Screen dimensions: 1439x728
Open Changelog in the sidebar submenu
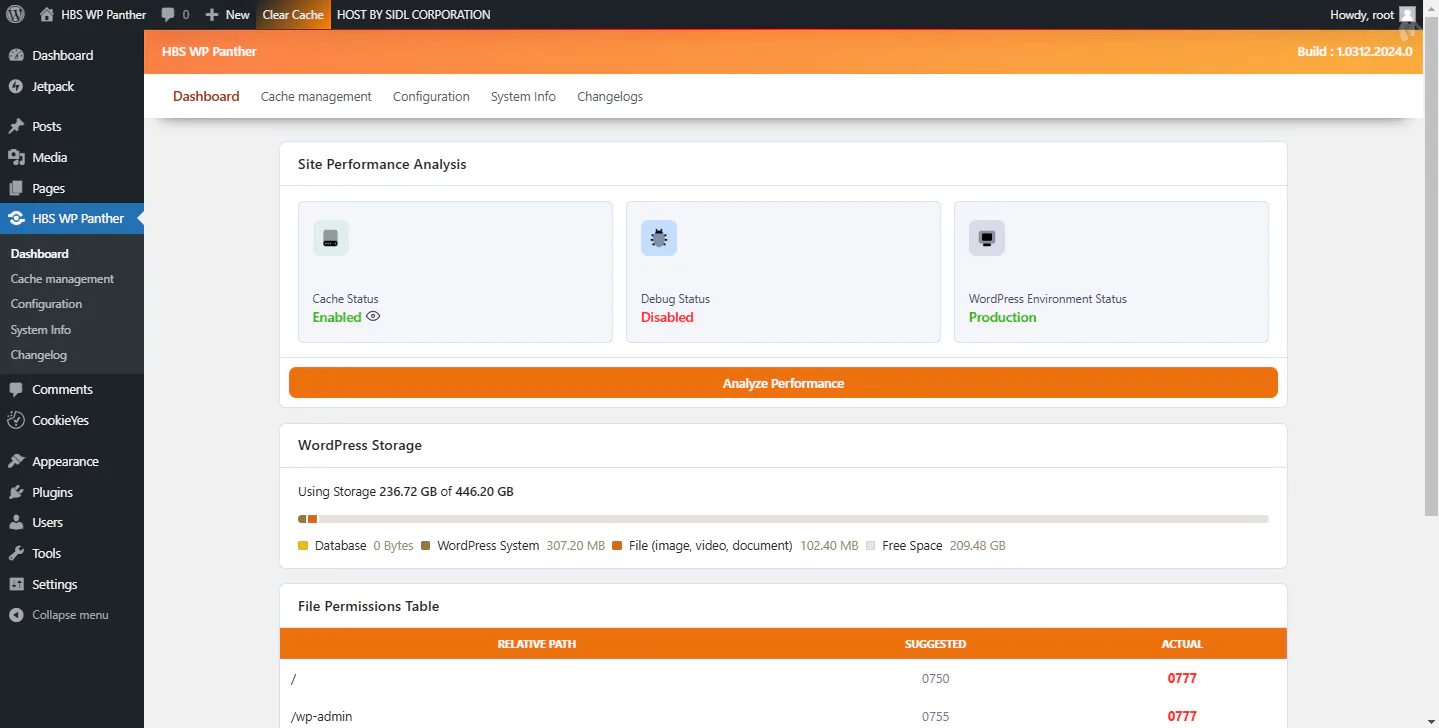click(40, 355)
